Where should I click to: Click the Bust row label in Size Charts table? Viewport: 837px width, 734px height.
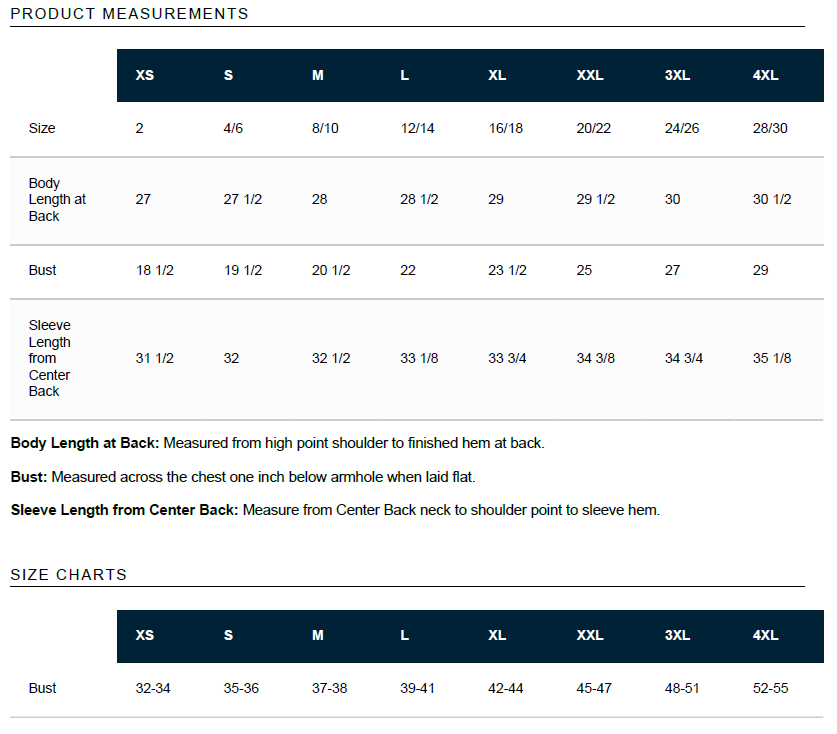(43, 688)
